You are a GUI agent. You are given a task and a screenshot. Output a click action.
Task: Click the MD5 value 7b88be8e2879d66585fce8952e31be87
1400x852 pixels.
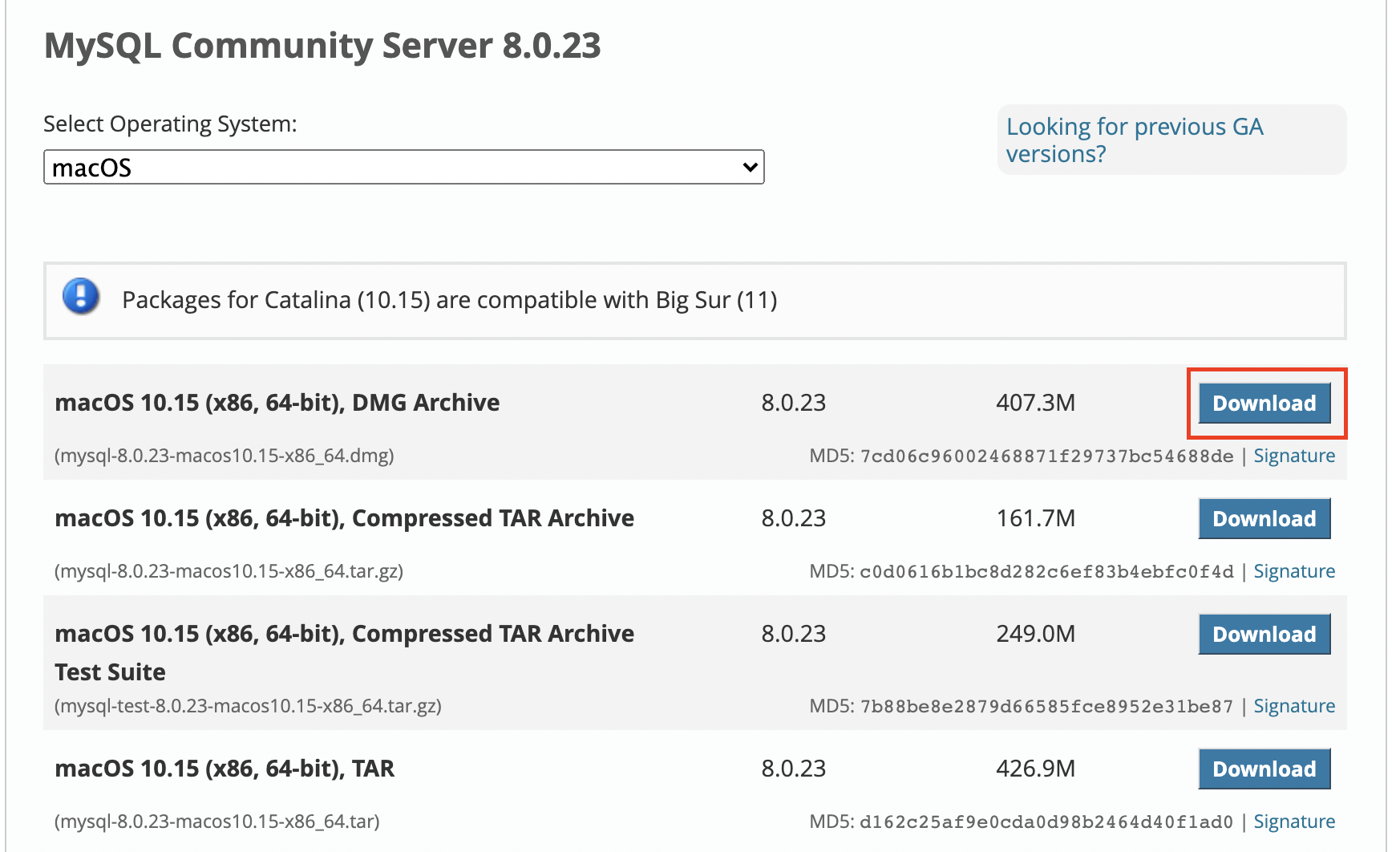tap(1046, 707)
